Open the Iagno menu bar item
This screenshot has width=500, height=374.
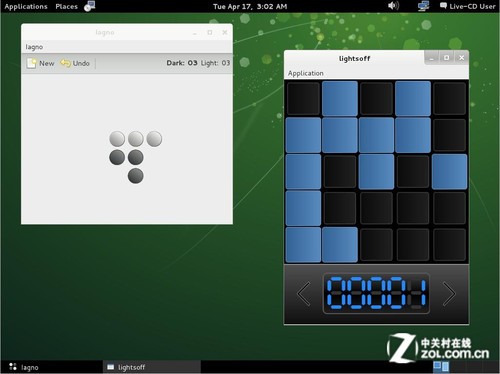34,47
